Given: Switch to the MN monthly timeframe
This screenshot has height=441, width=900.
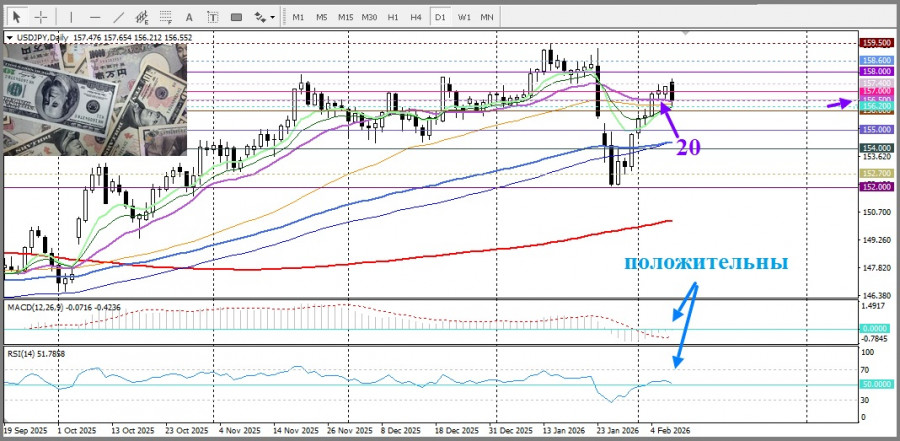Looking at the screenshot, I should tap(487, 17).
